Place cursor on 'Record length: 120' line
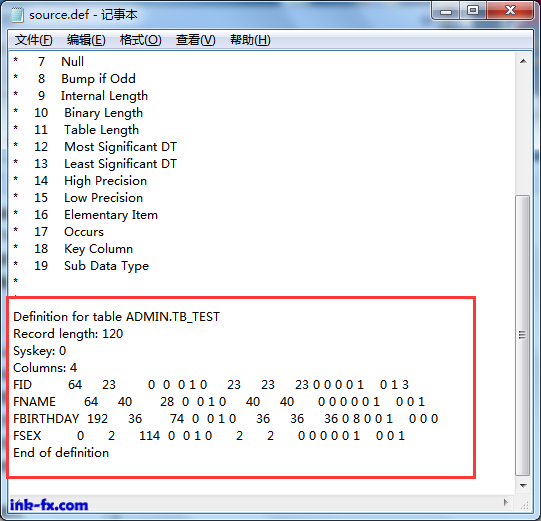Image resolution: width=541 pixels, height=521 pixels. coord(68,334)
